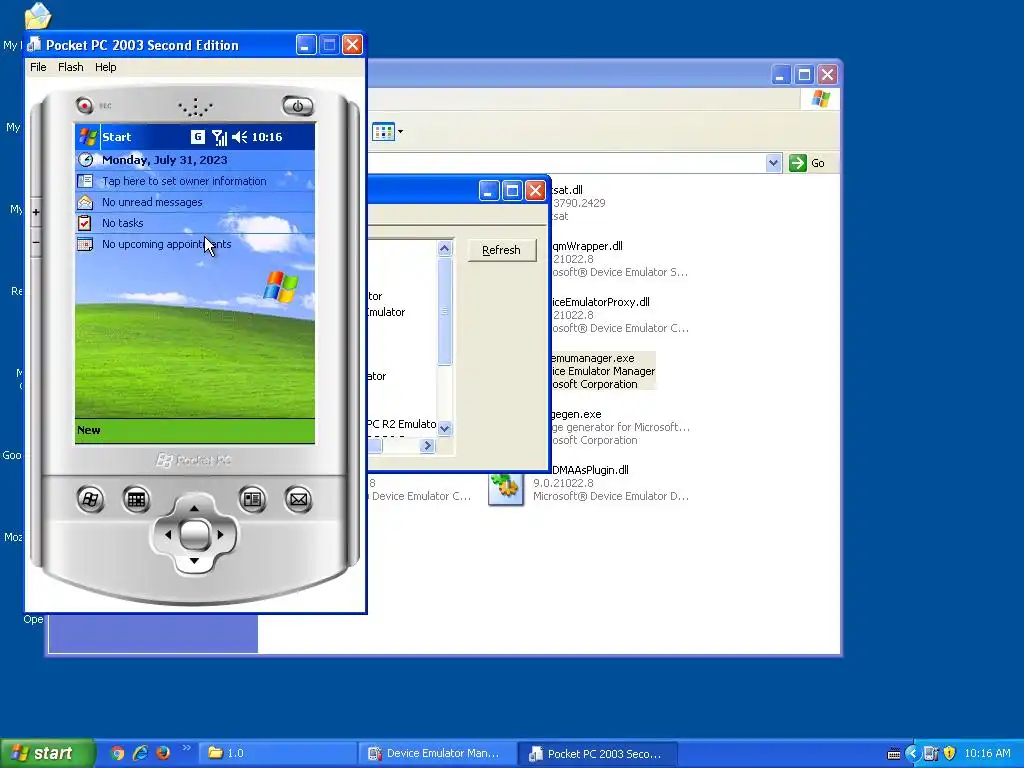Click the scroll down arrow in Device Emulator Manager list
1024x768 pixels.
pos(444,429)
